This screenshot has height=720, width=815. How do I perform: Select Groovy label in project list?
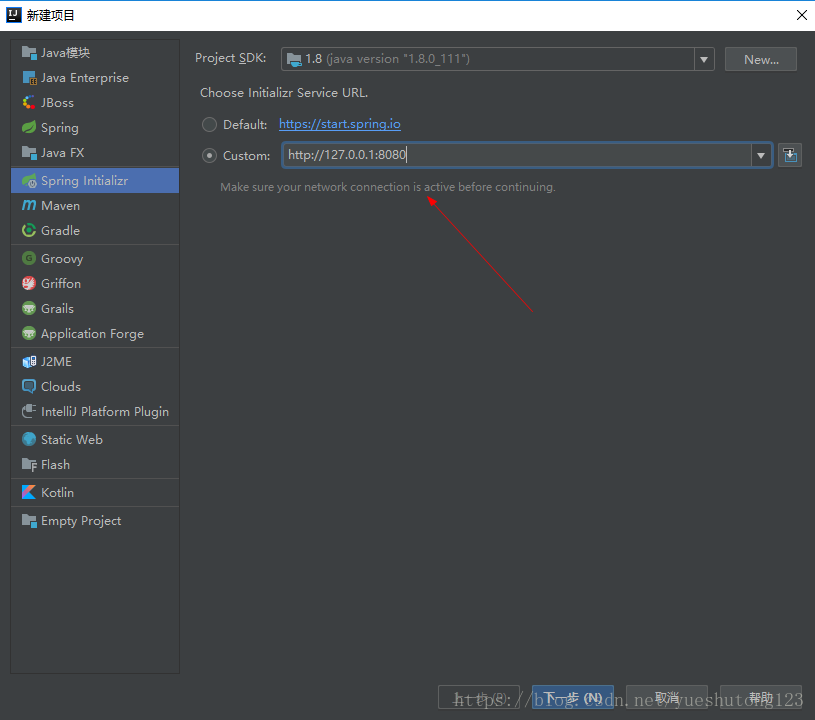[x=62, y=259]
